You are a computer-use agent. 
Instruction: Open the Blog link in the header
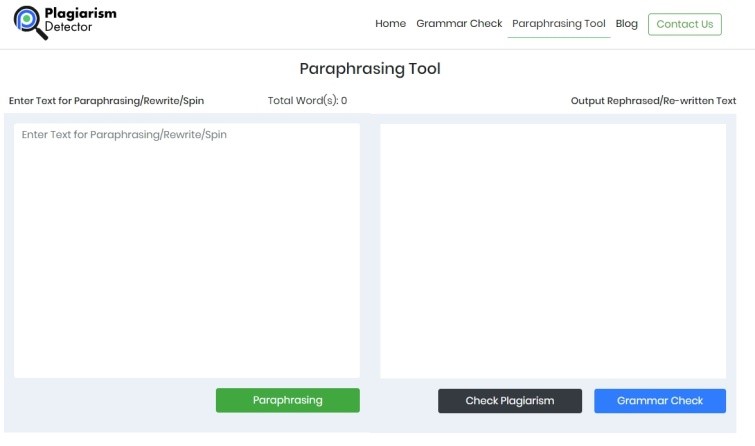627,24
